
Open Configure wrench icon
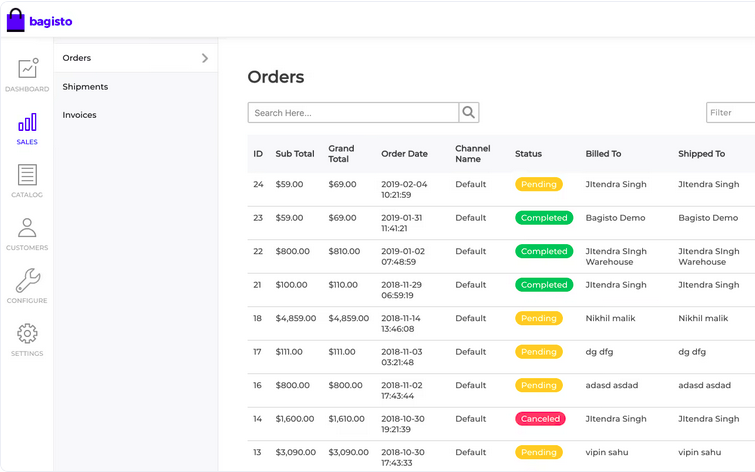pos(27,281)
